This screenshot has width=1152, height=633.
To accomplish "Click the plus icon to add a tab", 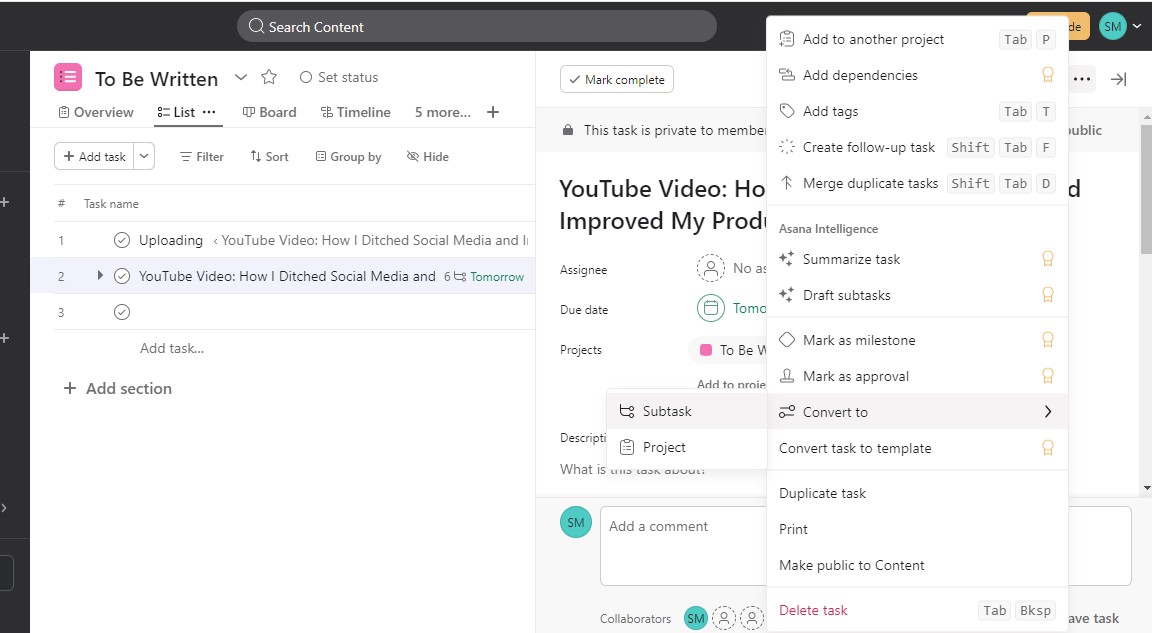I will tap(493, 112).
